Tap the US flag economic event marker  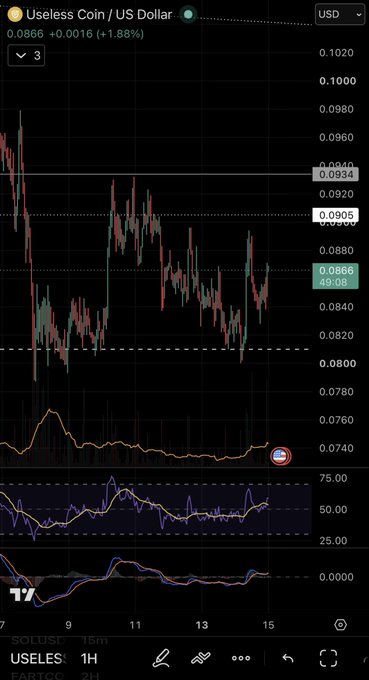(x=280, y=456)
